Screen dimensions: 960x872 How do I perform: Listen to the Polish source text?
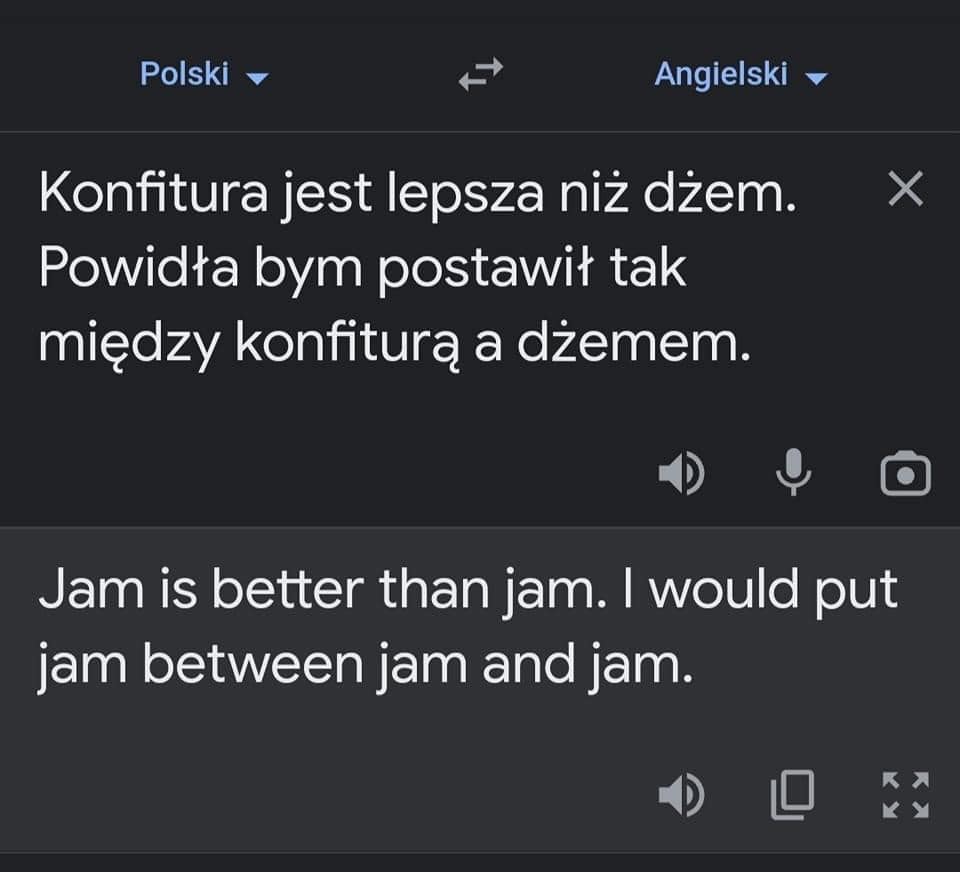coord(681,473)
